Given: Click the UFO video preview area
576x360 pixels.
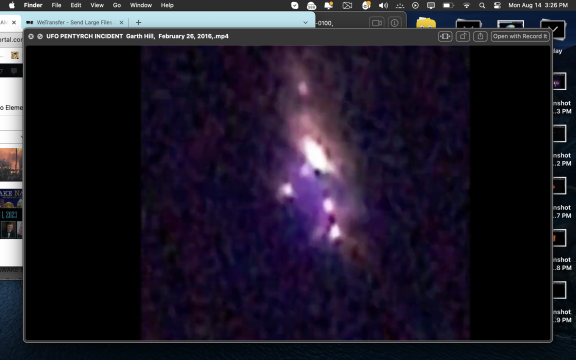Looking at the screenshot, I should click(305, 193).
